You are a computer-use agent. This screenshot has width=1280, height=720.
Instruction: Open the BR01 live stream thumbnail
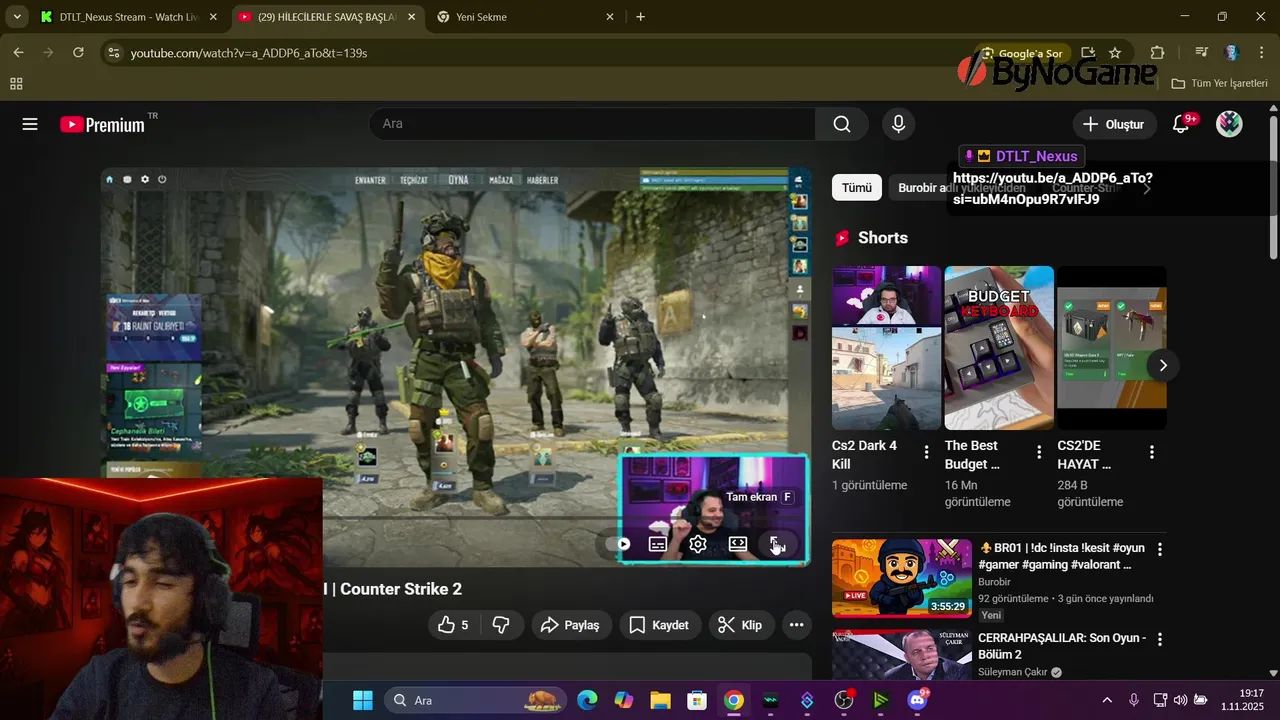tap(901, 578)
